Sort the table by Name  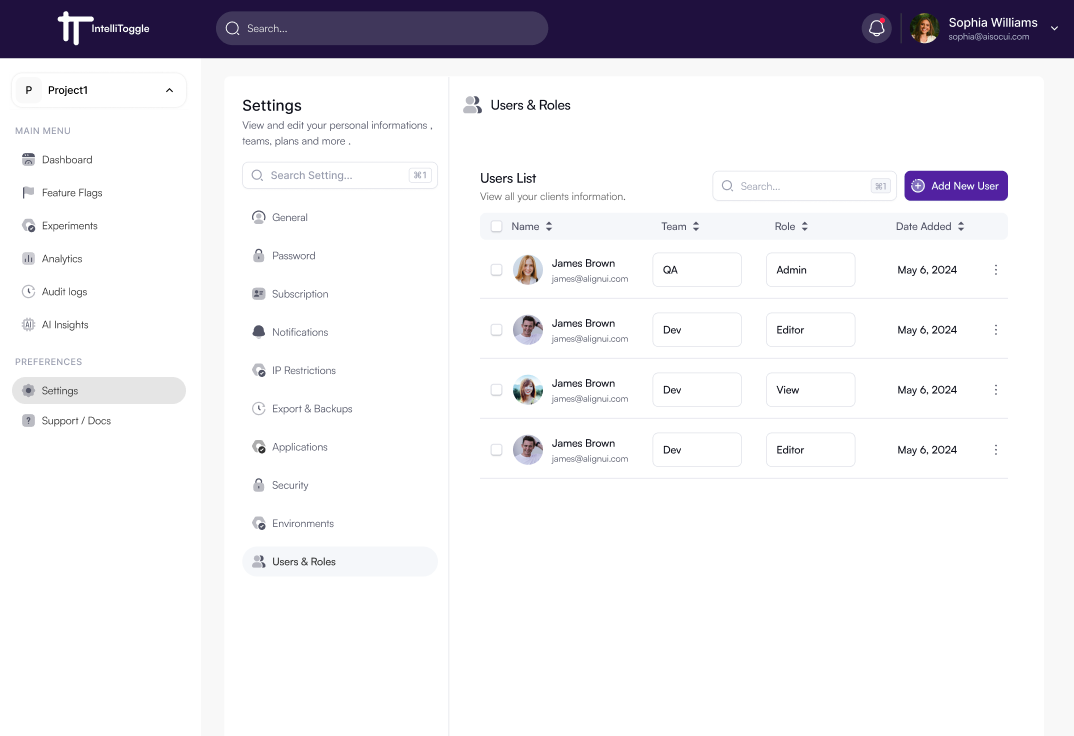coord(546,226)
